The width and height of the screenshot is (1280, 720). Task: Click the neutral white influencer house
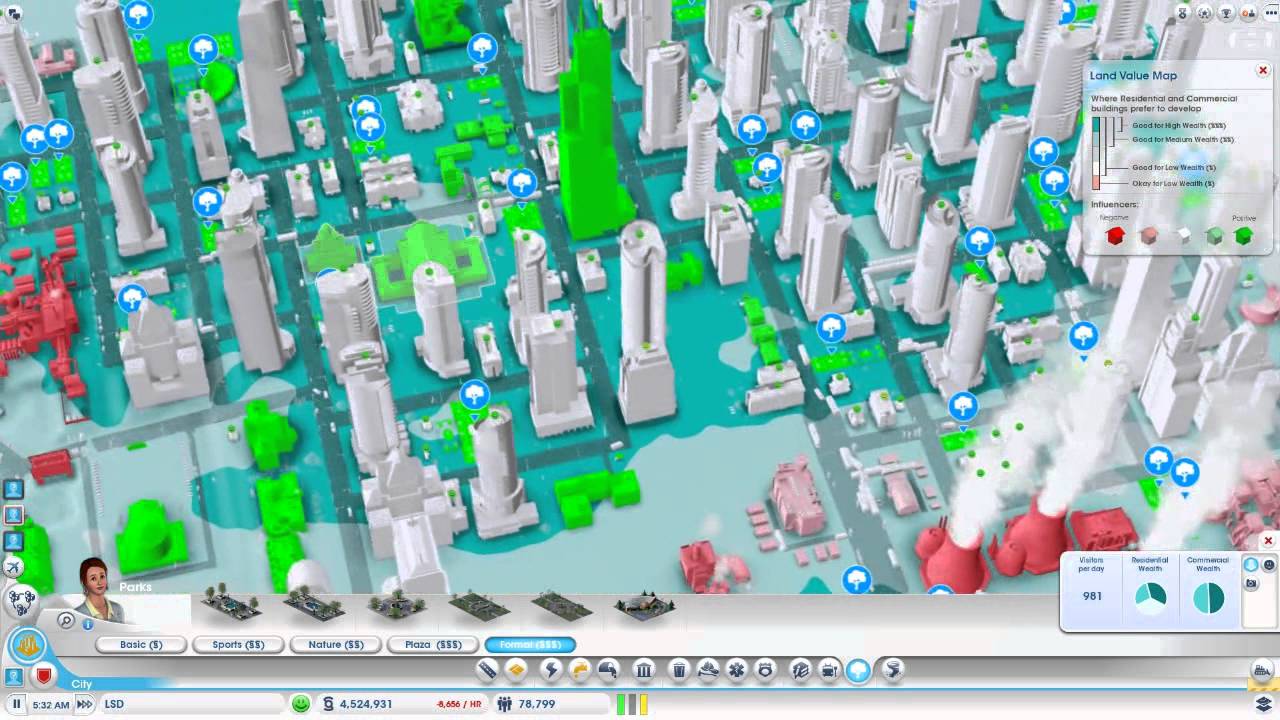coord(1184,236)
